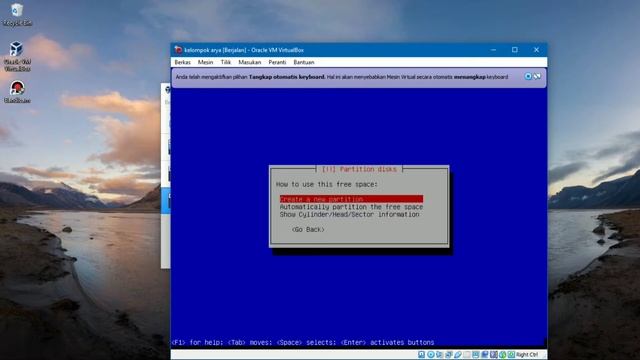Close the VirtualBox VM window
640x360 pixels.
pyautogui.click(x=536, y=50)
